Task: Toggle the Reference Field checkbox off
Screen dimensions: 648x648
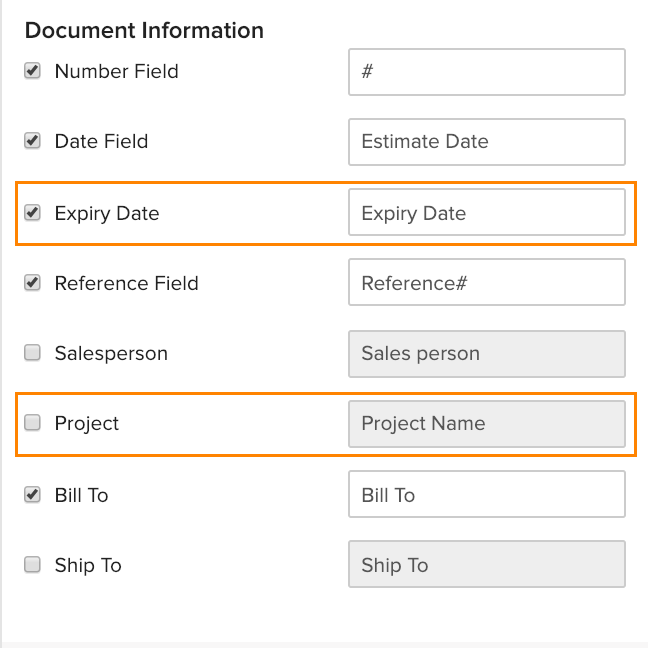Action: 33,283
